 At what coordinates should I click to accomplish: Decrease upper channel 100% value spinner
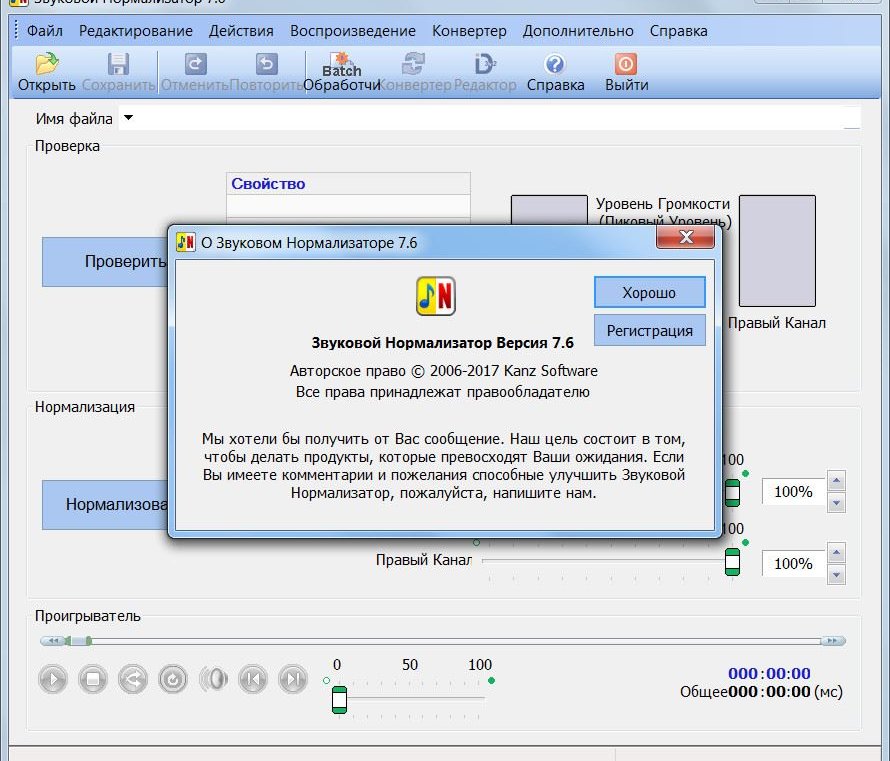tap(836, 503)
